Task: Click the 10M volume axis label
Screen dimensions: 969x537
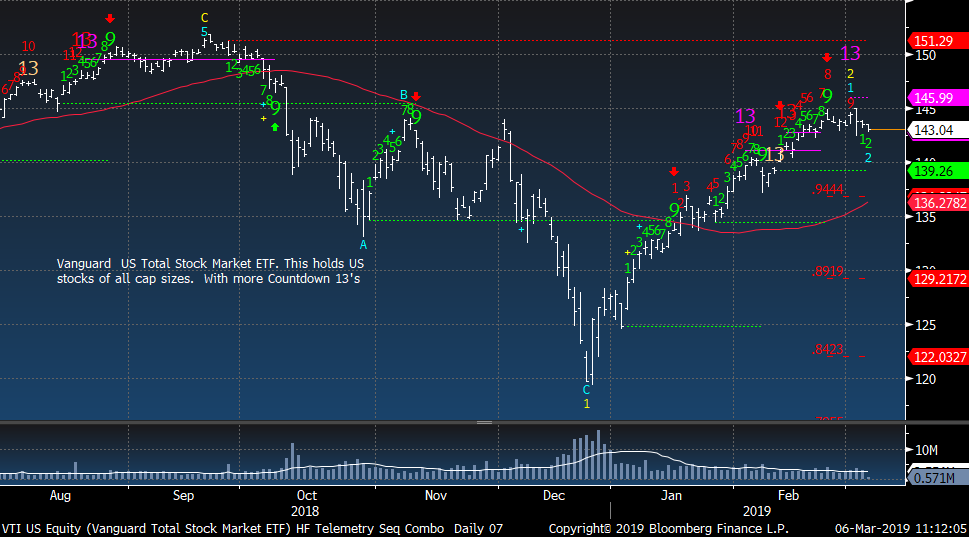Action: tap(925, 450)
